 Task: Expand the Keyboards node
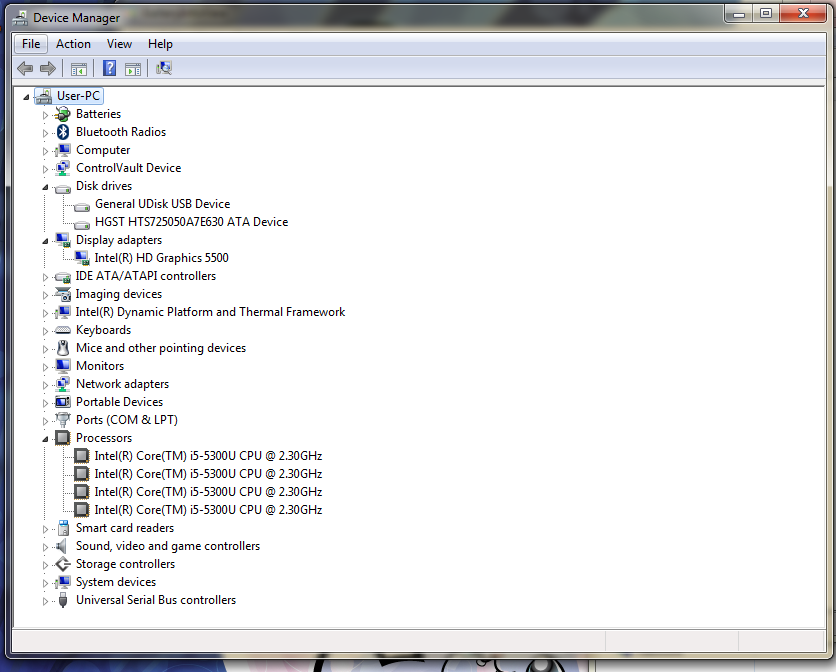point(45,331)
